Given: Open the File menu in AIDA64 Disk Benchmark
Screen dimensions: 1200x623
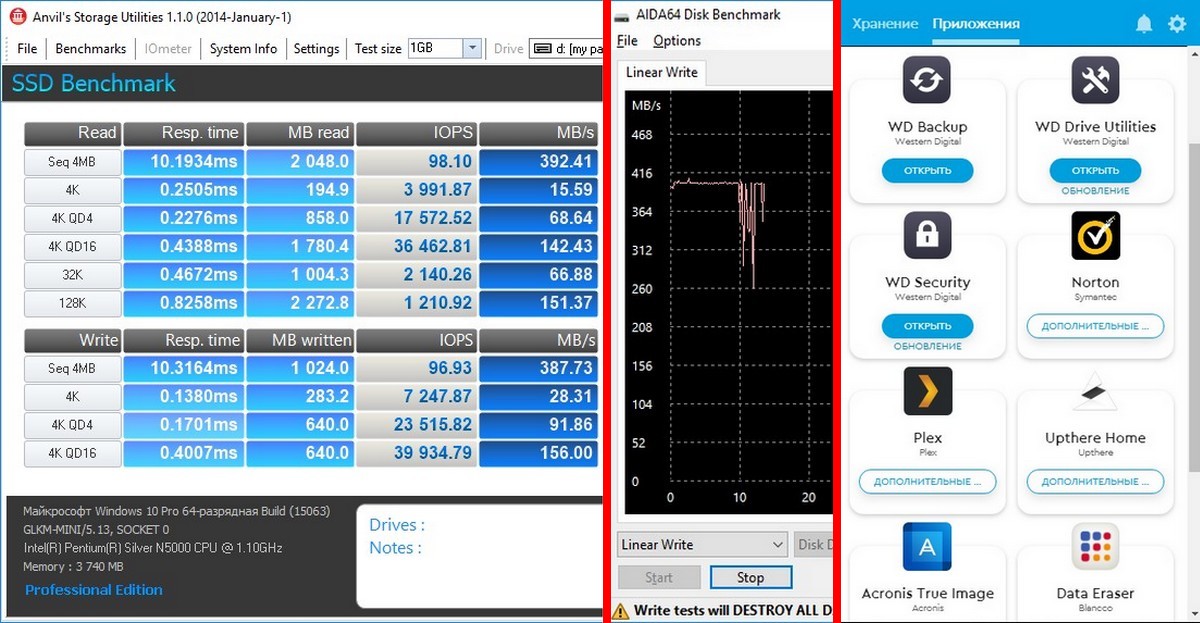Looking at the screenshot, I should (x=627, y=41).
